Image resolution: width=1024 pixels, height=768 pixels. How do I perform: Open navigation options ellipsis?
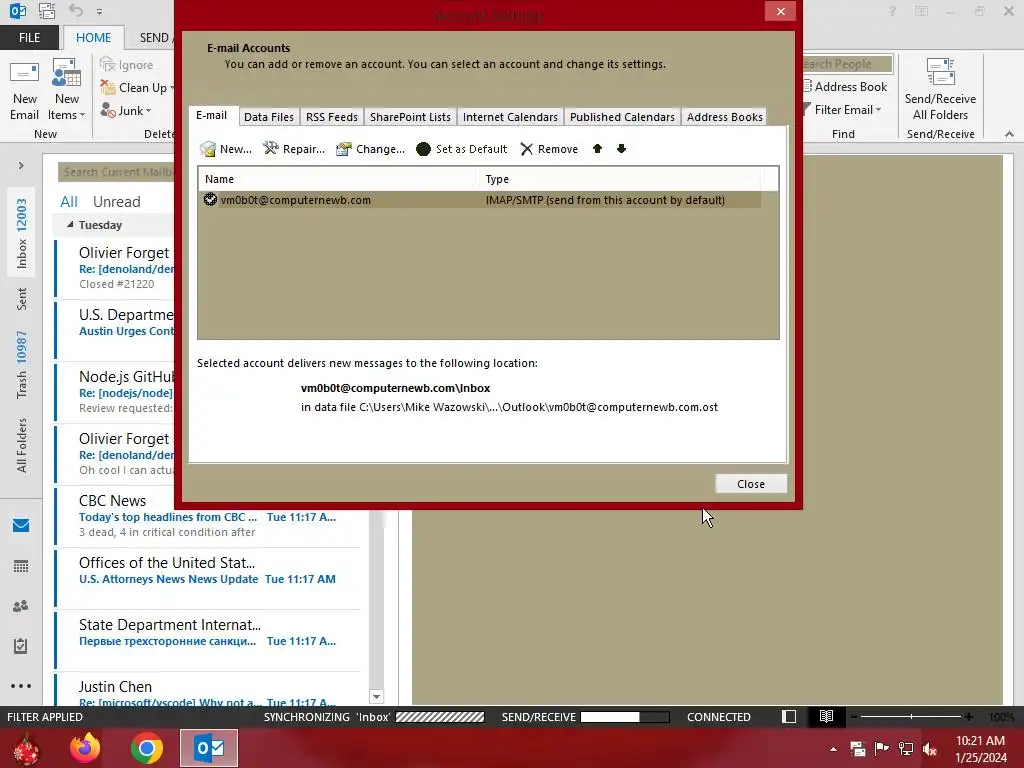21,686
